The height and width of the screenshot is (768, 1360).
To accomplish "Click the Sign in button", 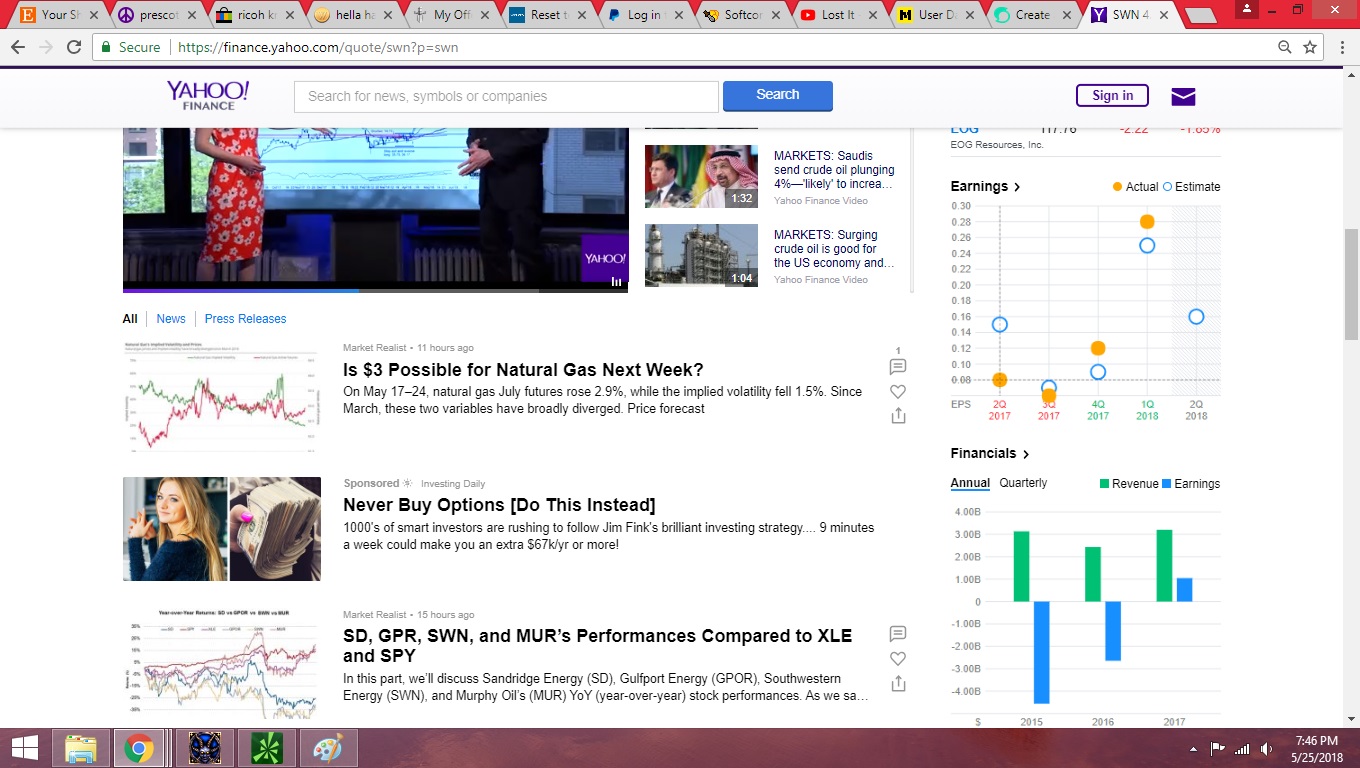I will click(1112, 96).
